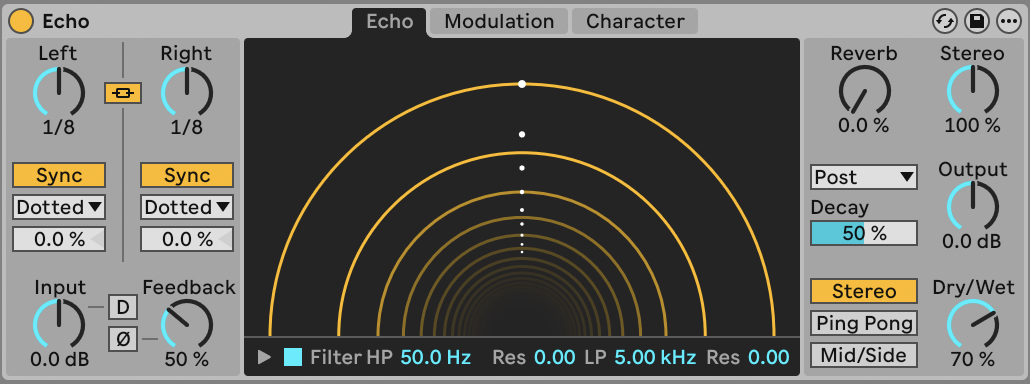Click the Reverb 0.0 % value
The width and height of the screenshot is (1030, 384).
pyautogui.click(x=863, y=125)
